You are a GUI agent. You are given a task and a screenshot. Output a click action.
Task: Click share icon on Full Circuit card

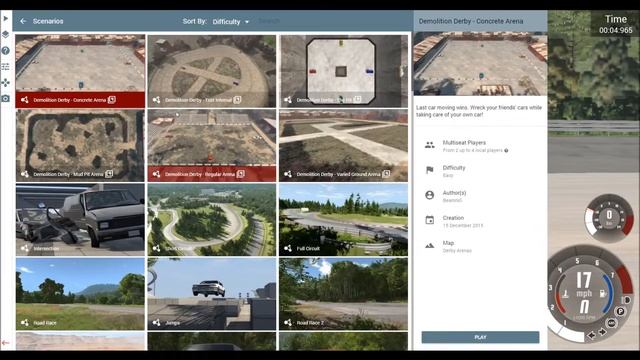288,249
